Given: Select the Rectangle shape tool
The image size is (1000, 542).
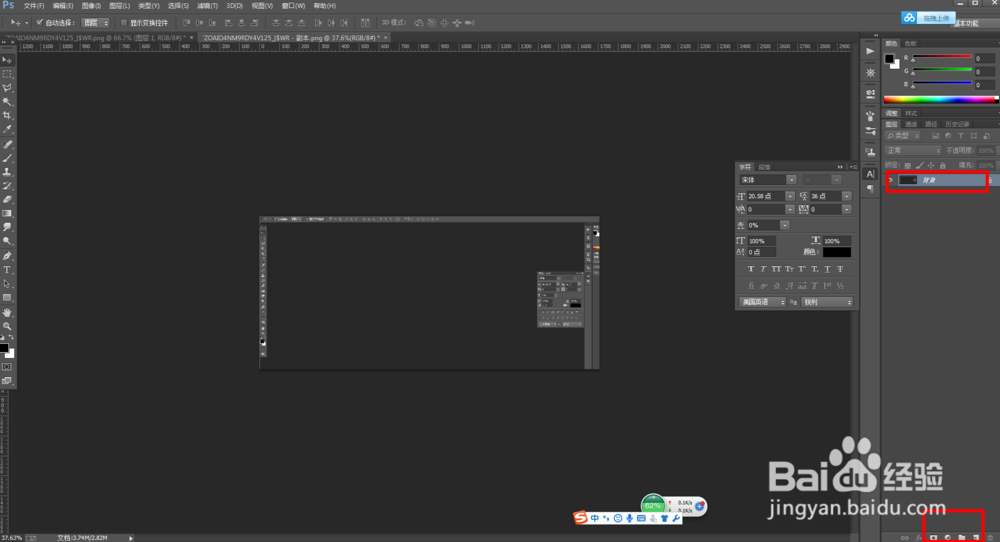Looking at the screenshot, I should (7, 298).
